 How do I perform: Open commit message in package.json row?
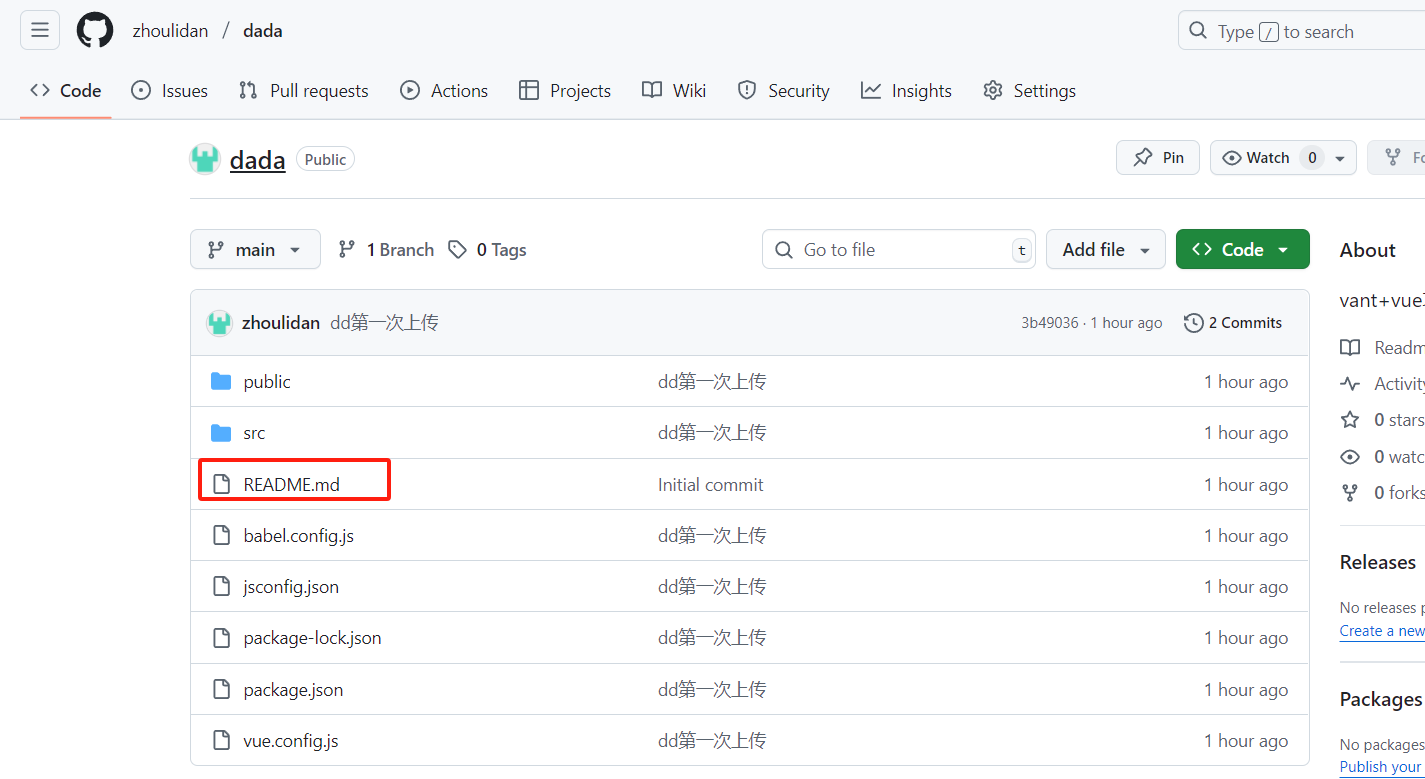(x=712, y=690)
